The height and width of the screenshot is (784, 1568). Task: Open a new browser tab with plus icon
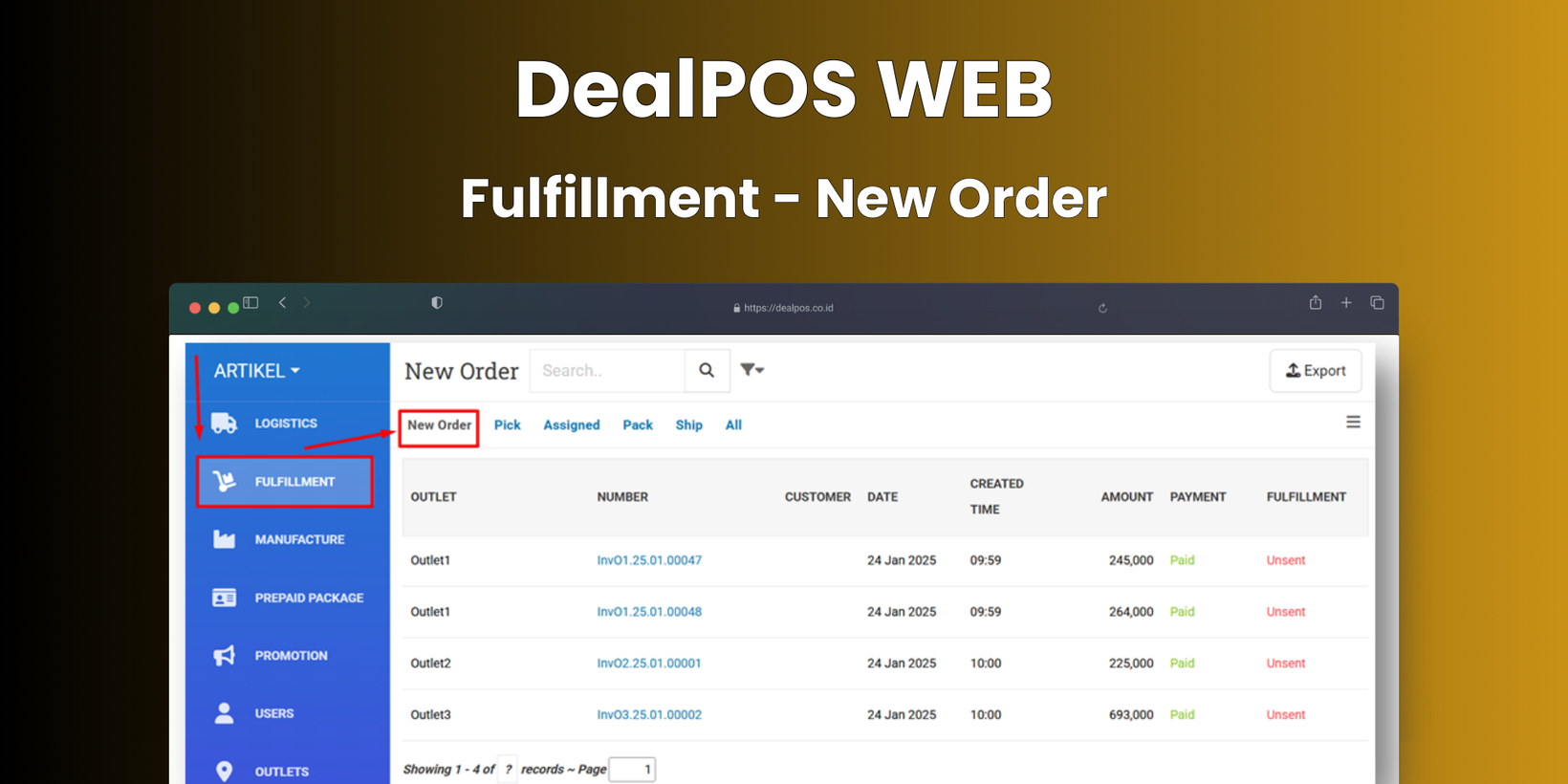(x=1346, y=303)
